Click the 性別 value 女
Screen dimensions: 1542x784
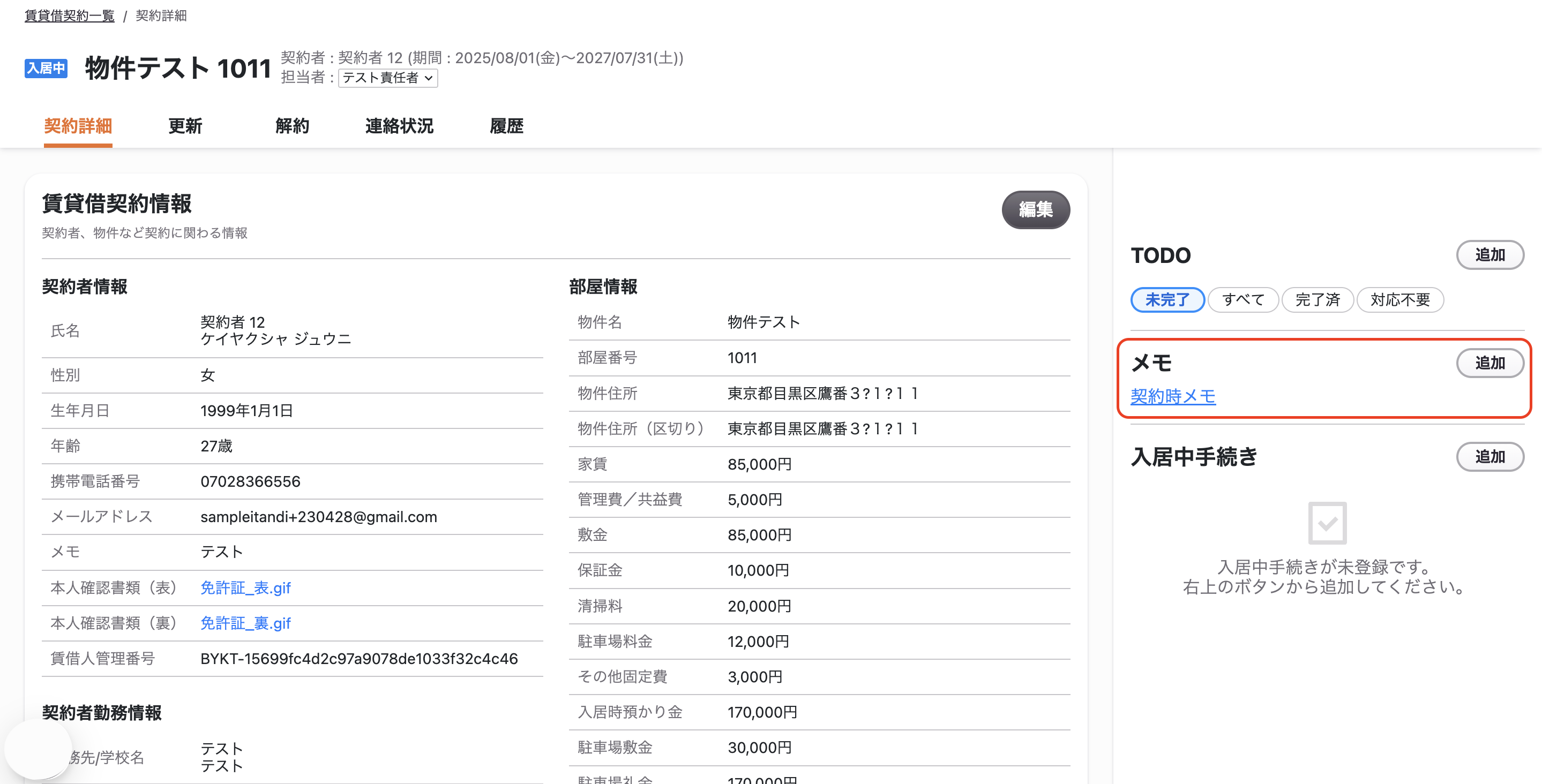[208, 375]
